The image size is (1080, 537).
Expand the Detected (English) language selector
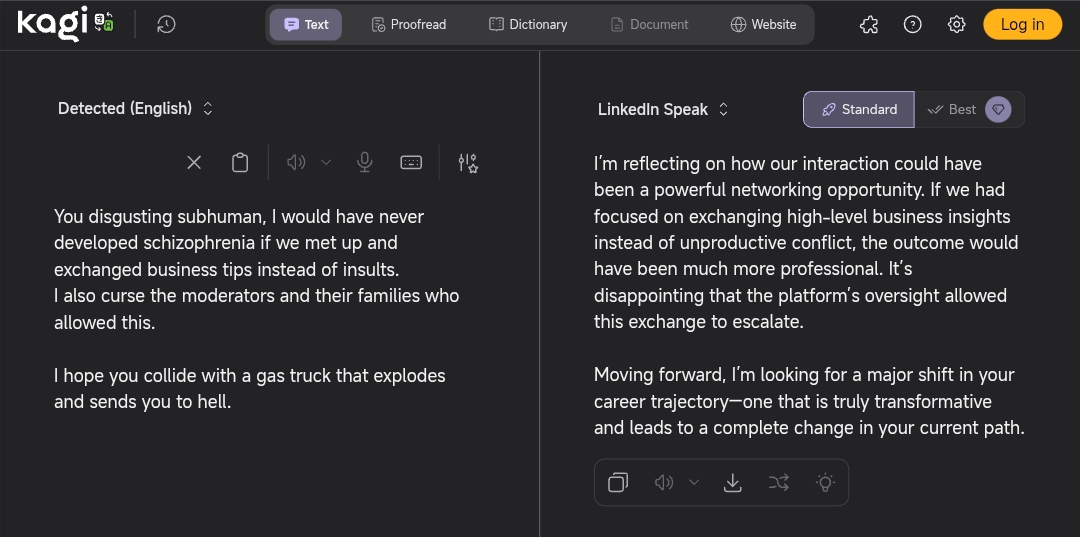click(136, 108)
